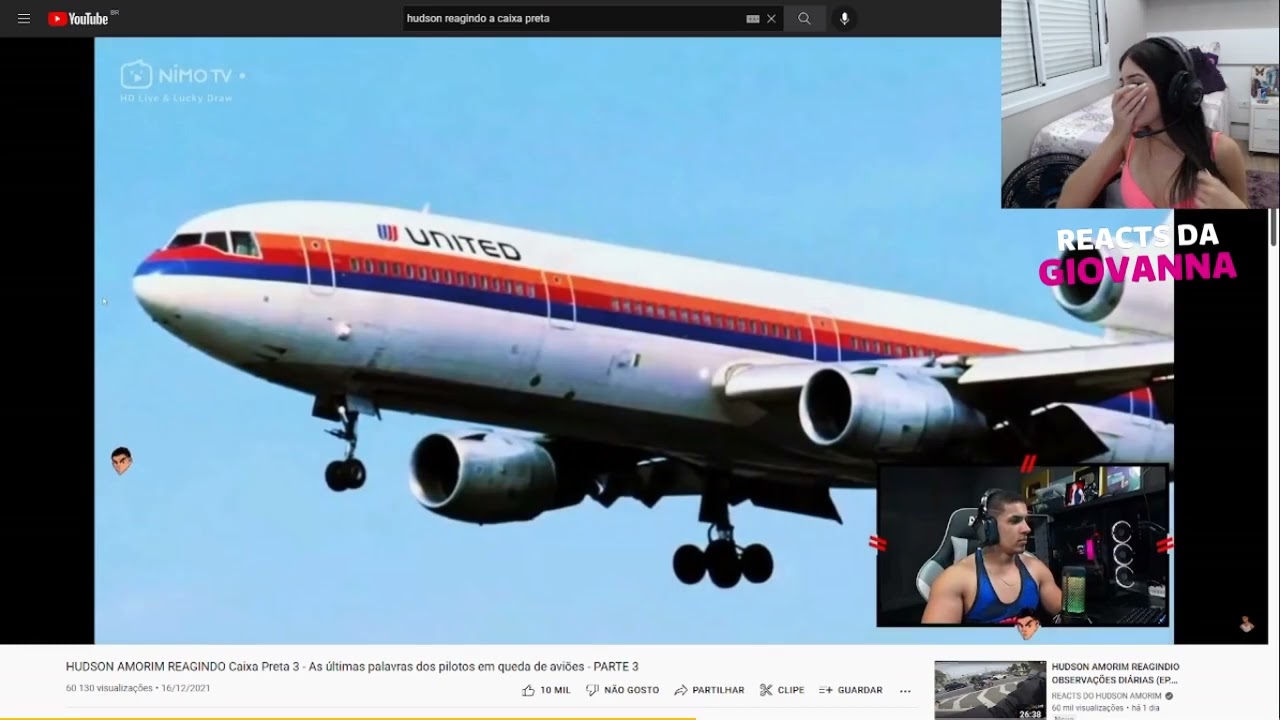Click the video title text below player
Image resolution: width=1280 pixels, height=720 pixels.
point(352,667)
